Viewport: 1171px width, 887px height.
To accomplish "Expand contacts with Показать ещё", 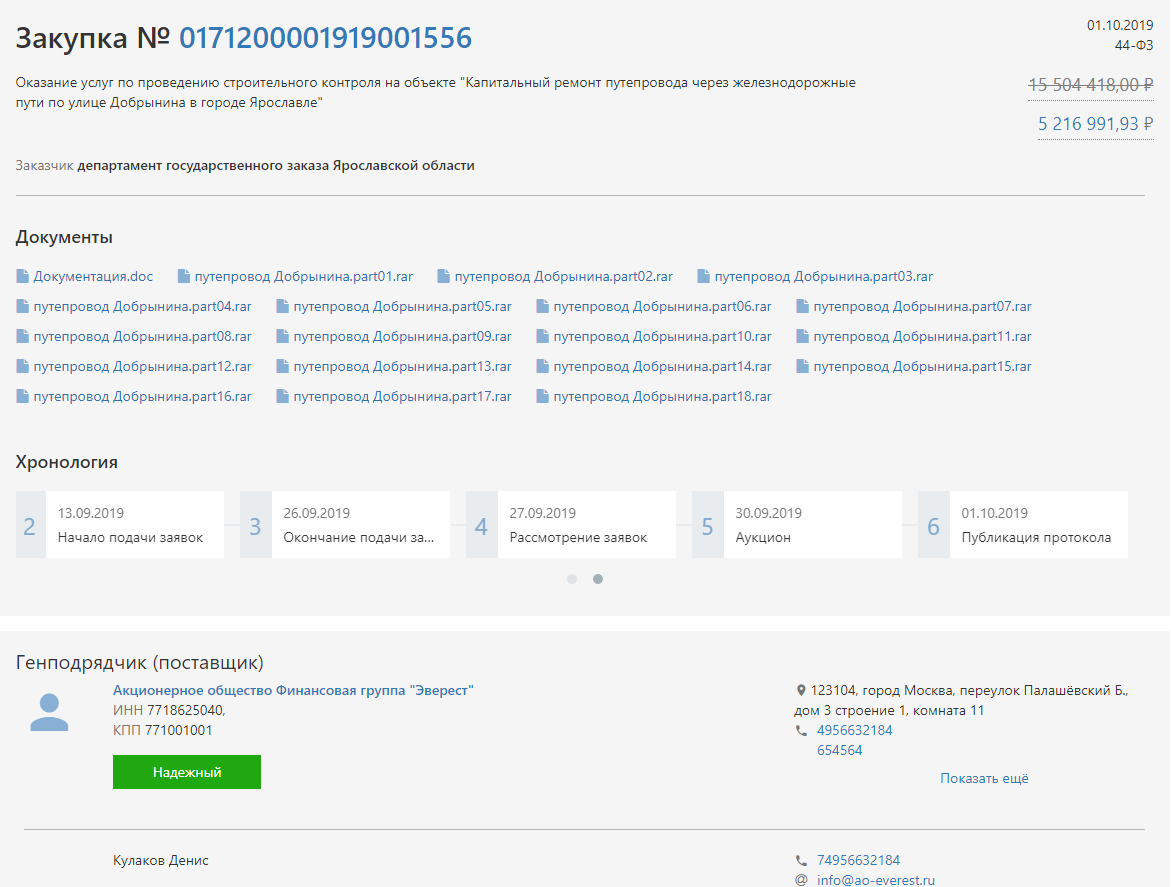I will [x=984, y=779].
